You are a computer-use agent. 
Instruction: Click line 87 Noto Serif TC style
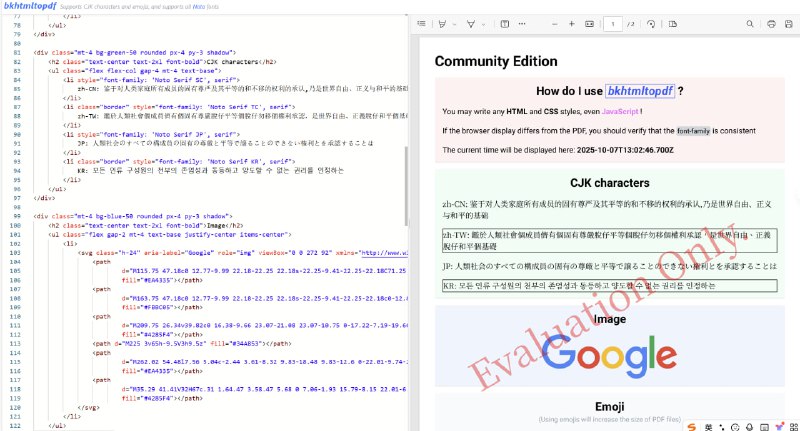179,107
